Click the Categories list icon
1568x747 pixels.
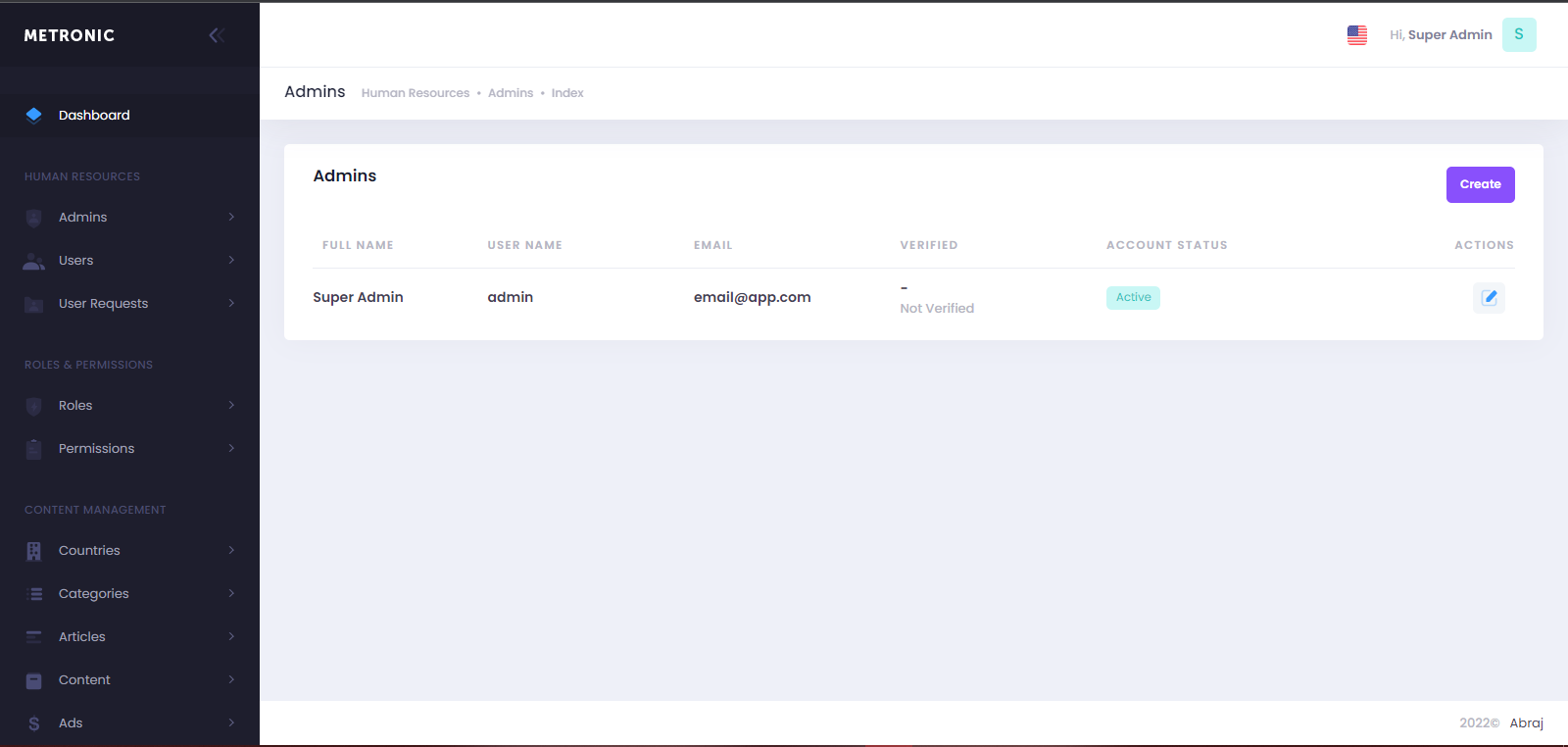pos(34,594)
